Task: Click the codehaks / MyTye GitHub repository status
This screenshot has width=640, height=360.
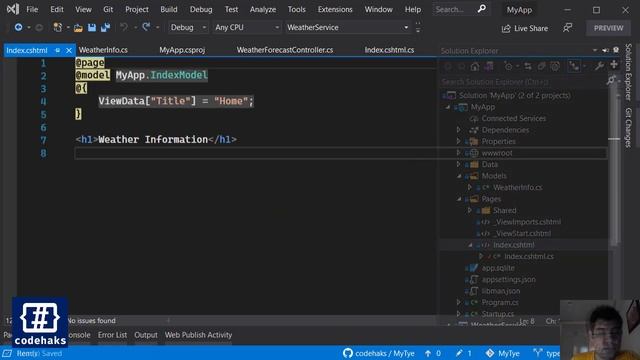Action: pos(378,353)
